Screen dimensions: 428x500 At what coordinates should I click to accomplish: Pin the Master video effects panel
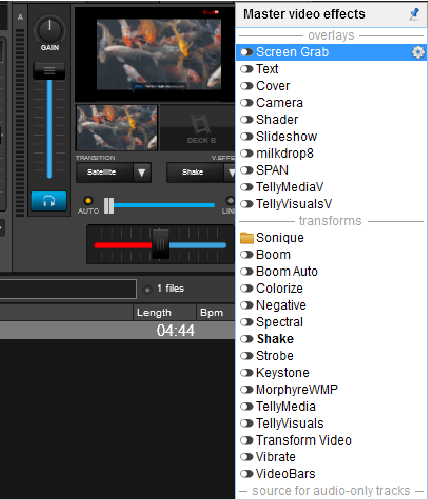414,14
